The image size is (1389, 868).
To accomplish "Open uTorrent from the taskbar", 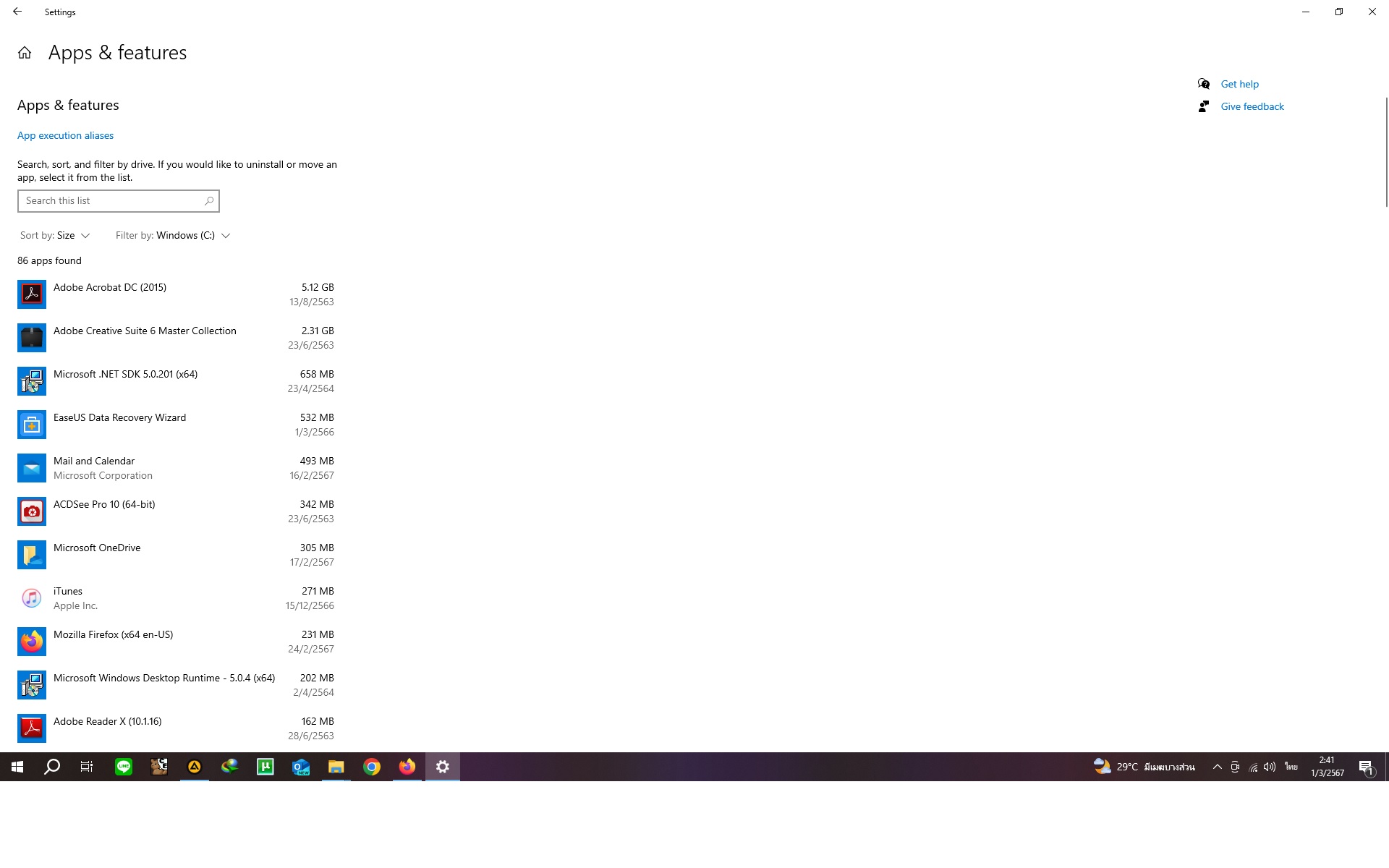I will [x=266, y=767].
